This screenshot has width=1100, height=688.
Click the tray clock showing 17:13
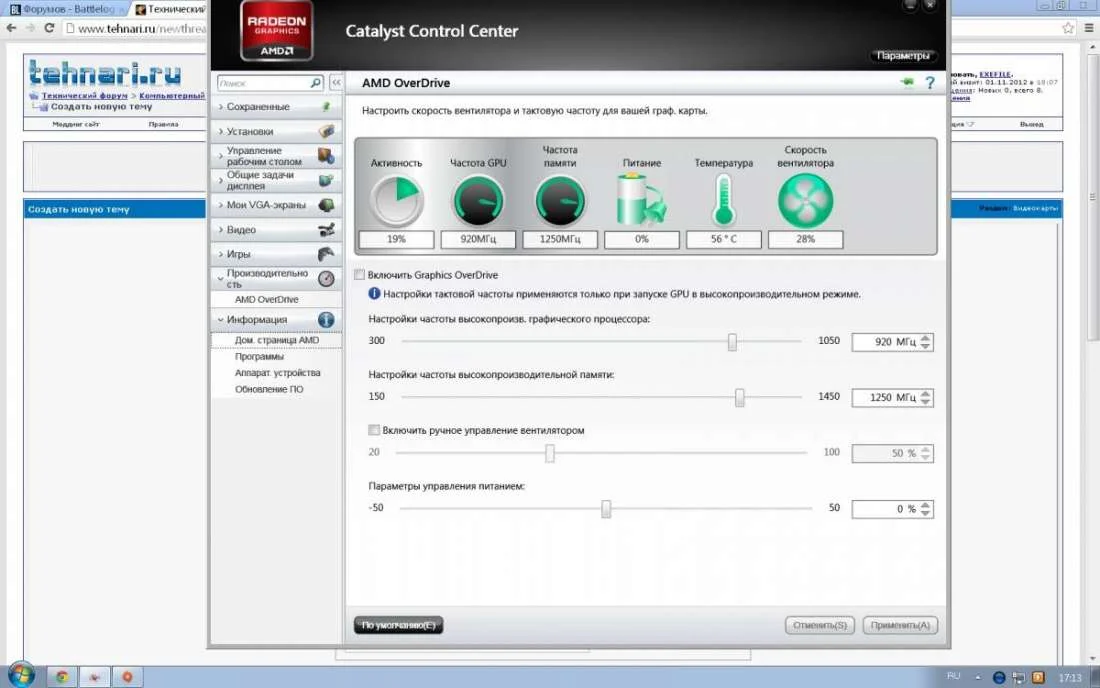tap(1070, 677)
